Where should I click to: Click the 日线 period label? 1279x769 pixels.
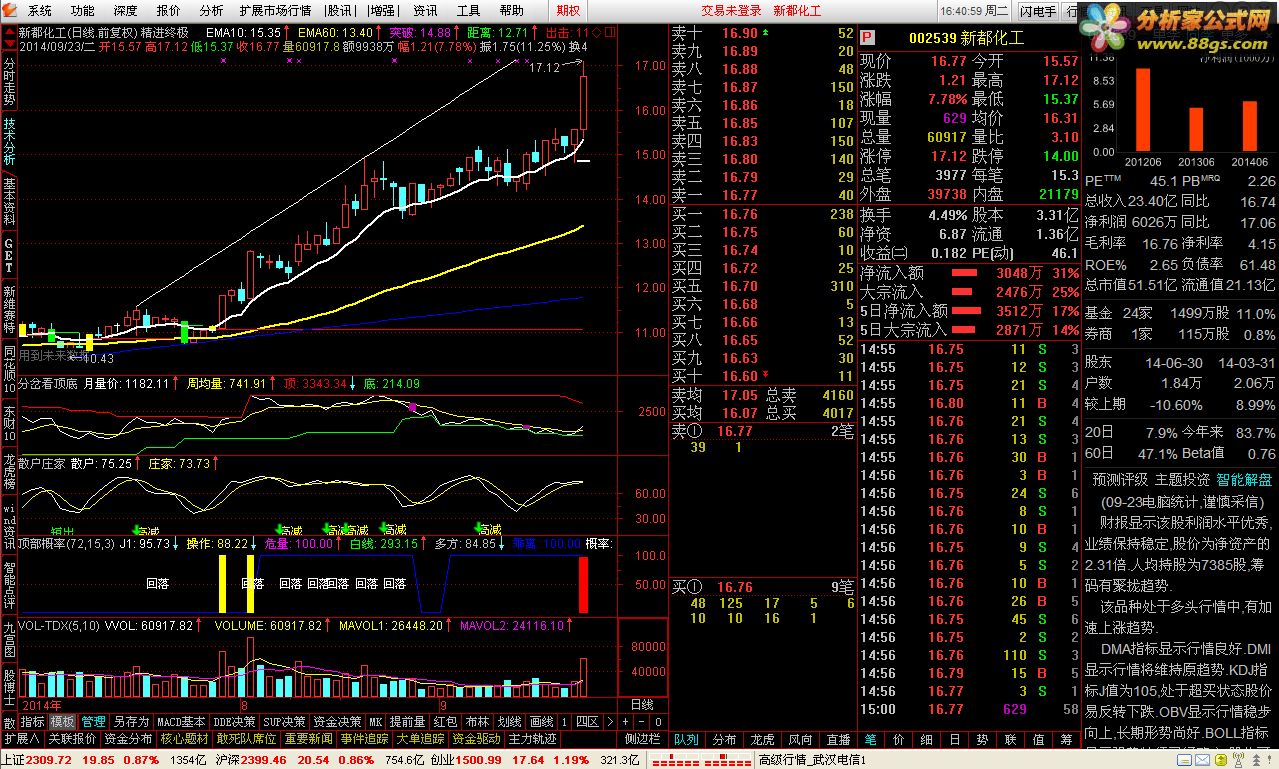(641, 704)
